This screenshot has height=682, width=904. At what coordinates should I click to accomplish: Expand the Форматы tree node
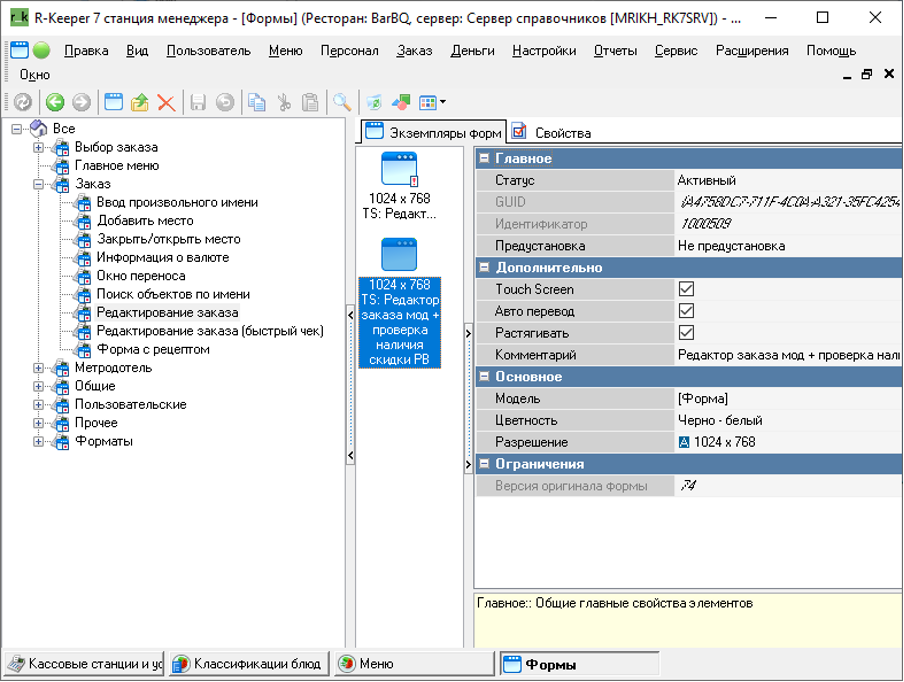tap(38, 442)
